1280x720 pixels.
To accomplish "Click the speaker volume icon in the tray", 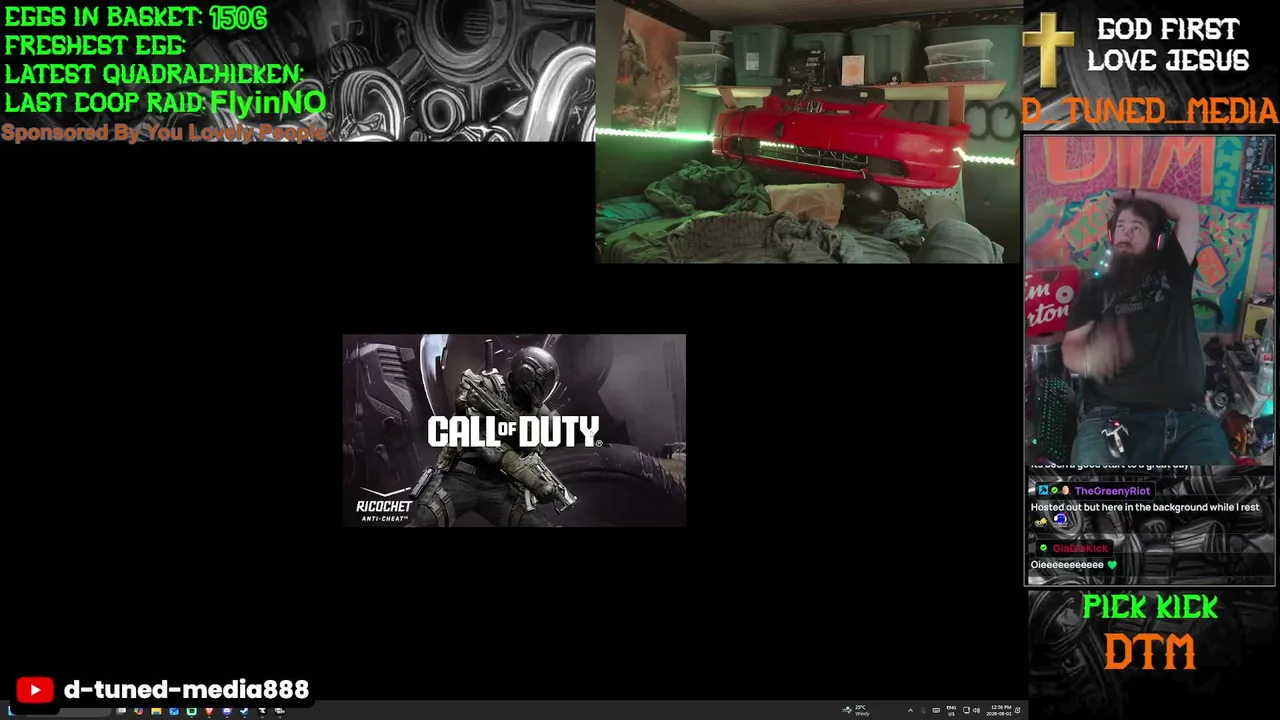I will [x=977, y=711].
